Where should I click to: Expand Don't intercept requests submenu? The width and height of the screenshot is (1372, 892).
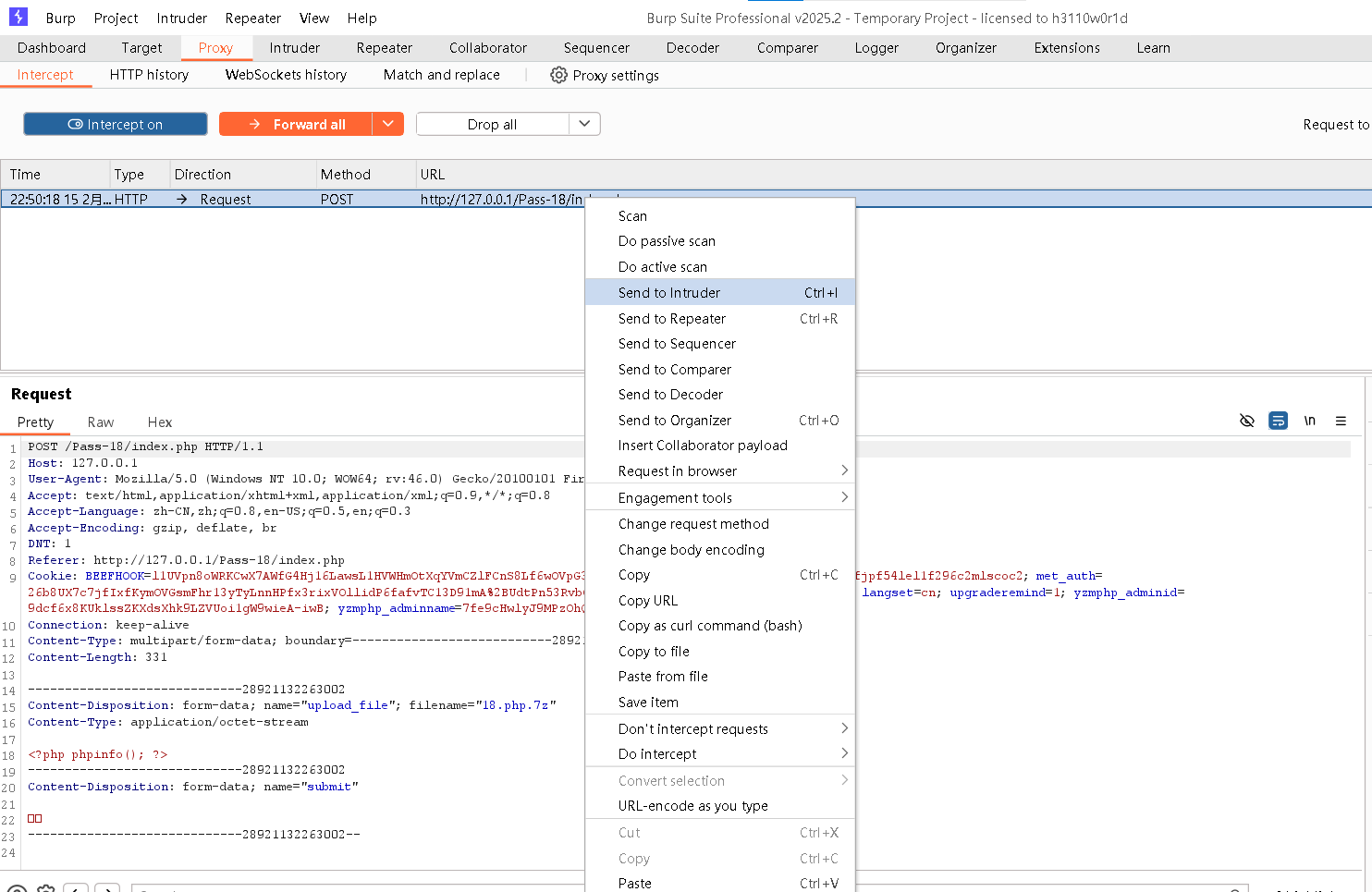point(720,728)
